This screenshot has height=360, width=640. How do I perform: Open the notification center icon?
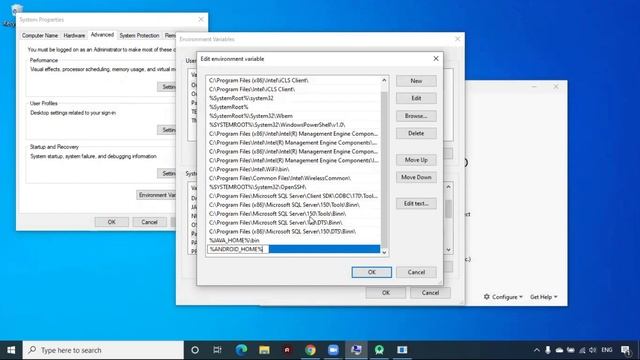coord(625,350)
